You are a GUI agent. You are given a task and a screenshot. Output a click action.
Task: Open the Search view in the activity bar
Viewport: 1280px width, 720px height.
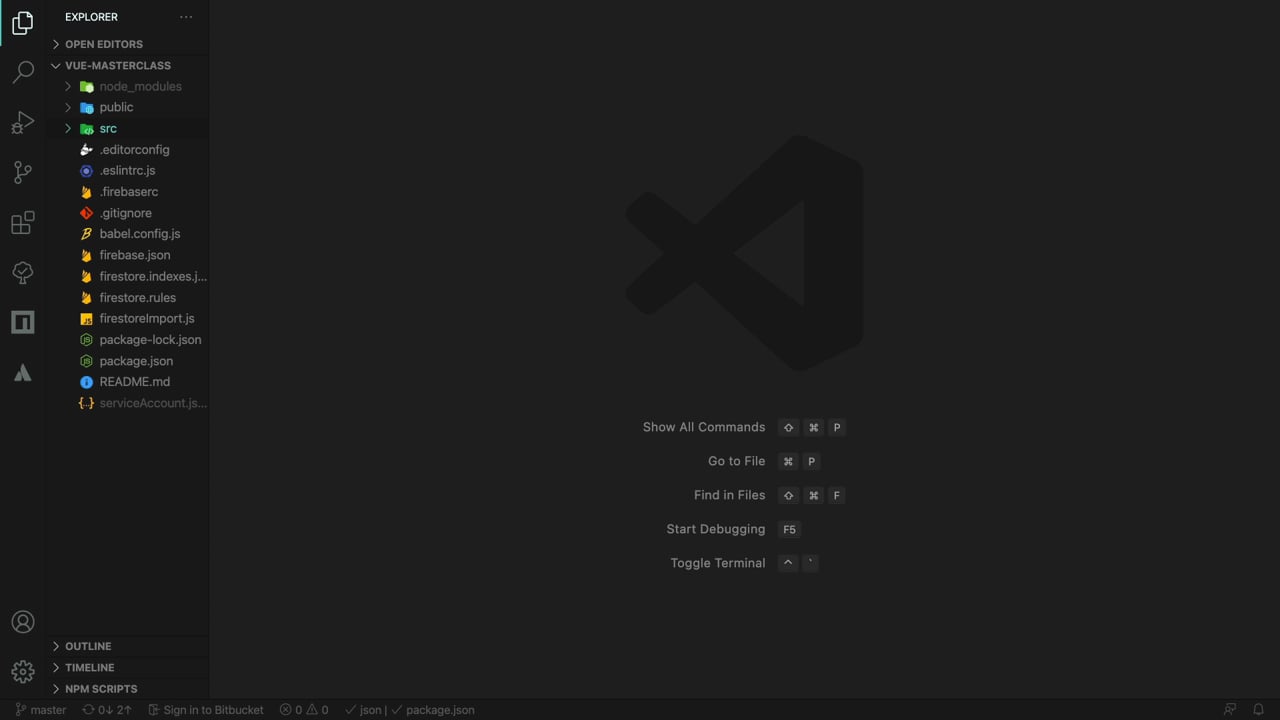(x=22, y=72)
